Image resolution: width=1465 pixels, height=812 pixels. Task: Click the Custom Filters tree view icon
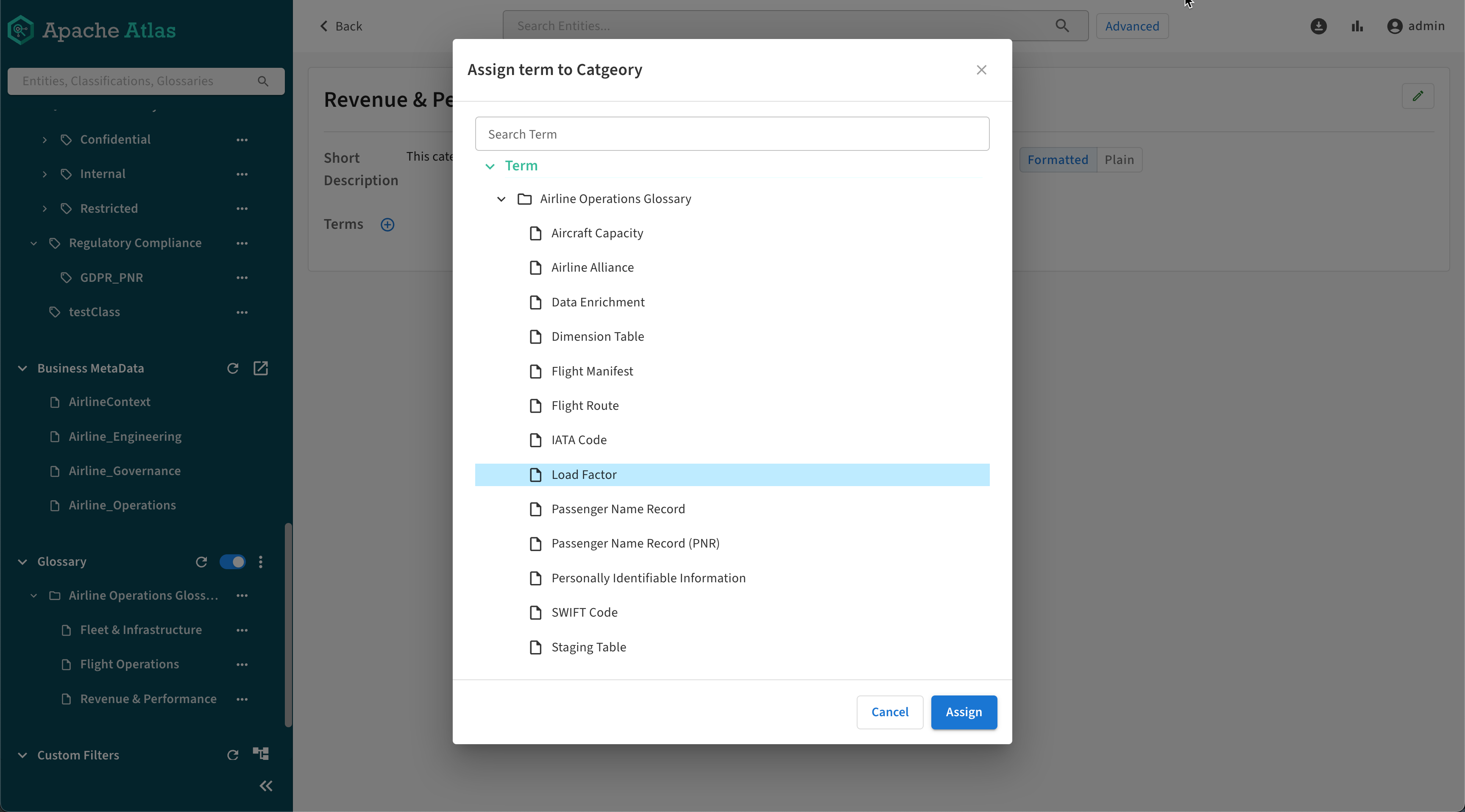(x=260, y=754)
